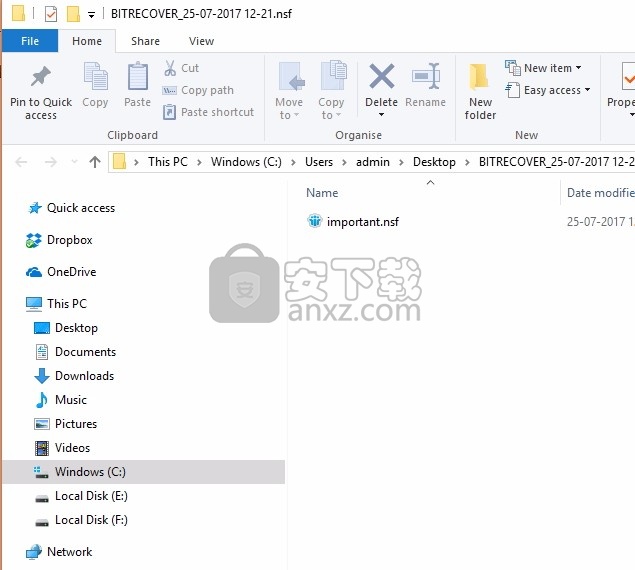Click the Network icon in sidebar
The image size is (635, 570).
pos(34,552)
